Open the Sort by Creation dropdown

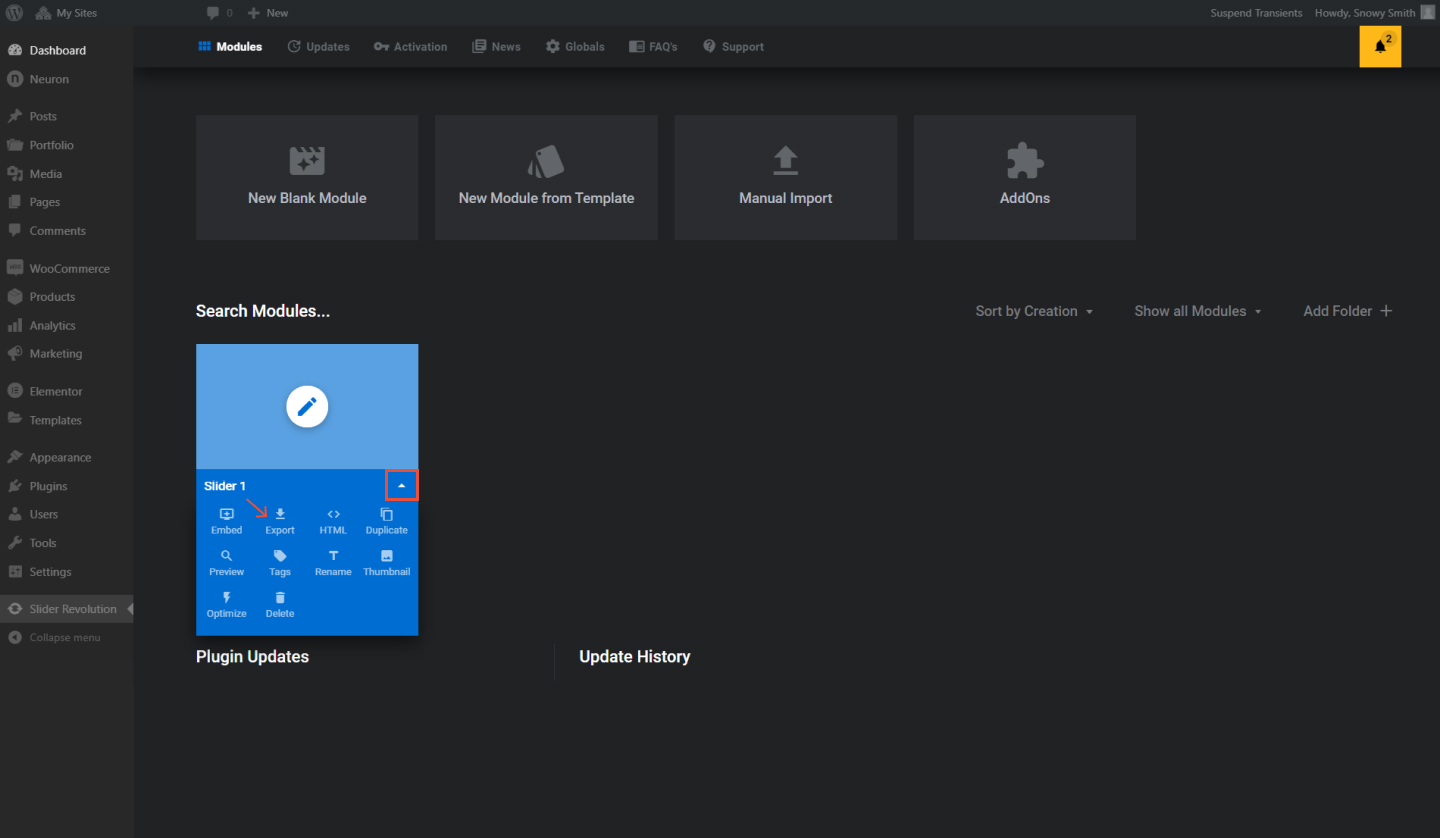tap(1034, 311)
